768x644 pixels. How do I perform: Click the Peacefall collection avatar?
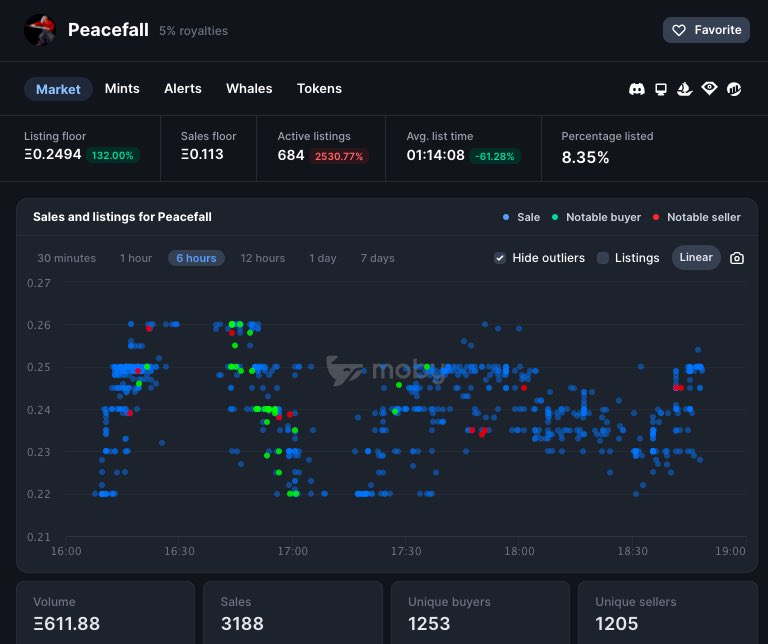[40, 30]
